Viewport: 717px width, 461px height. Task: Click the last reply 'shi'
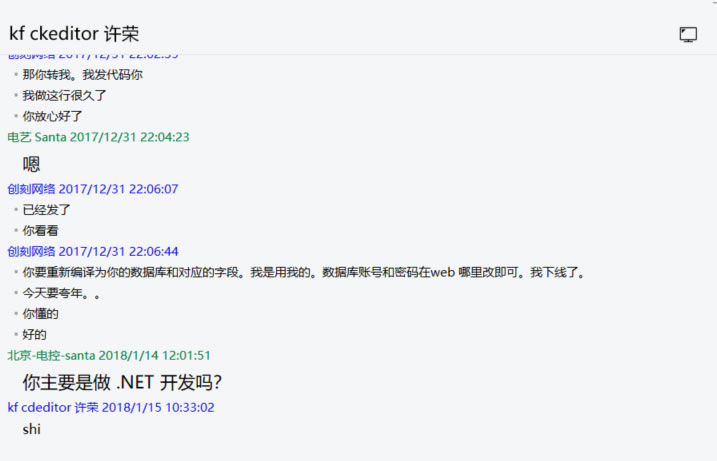(x=32, y=429)
